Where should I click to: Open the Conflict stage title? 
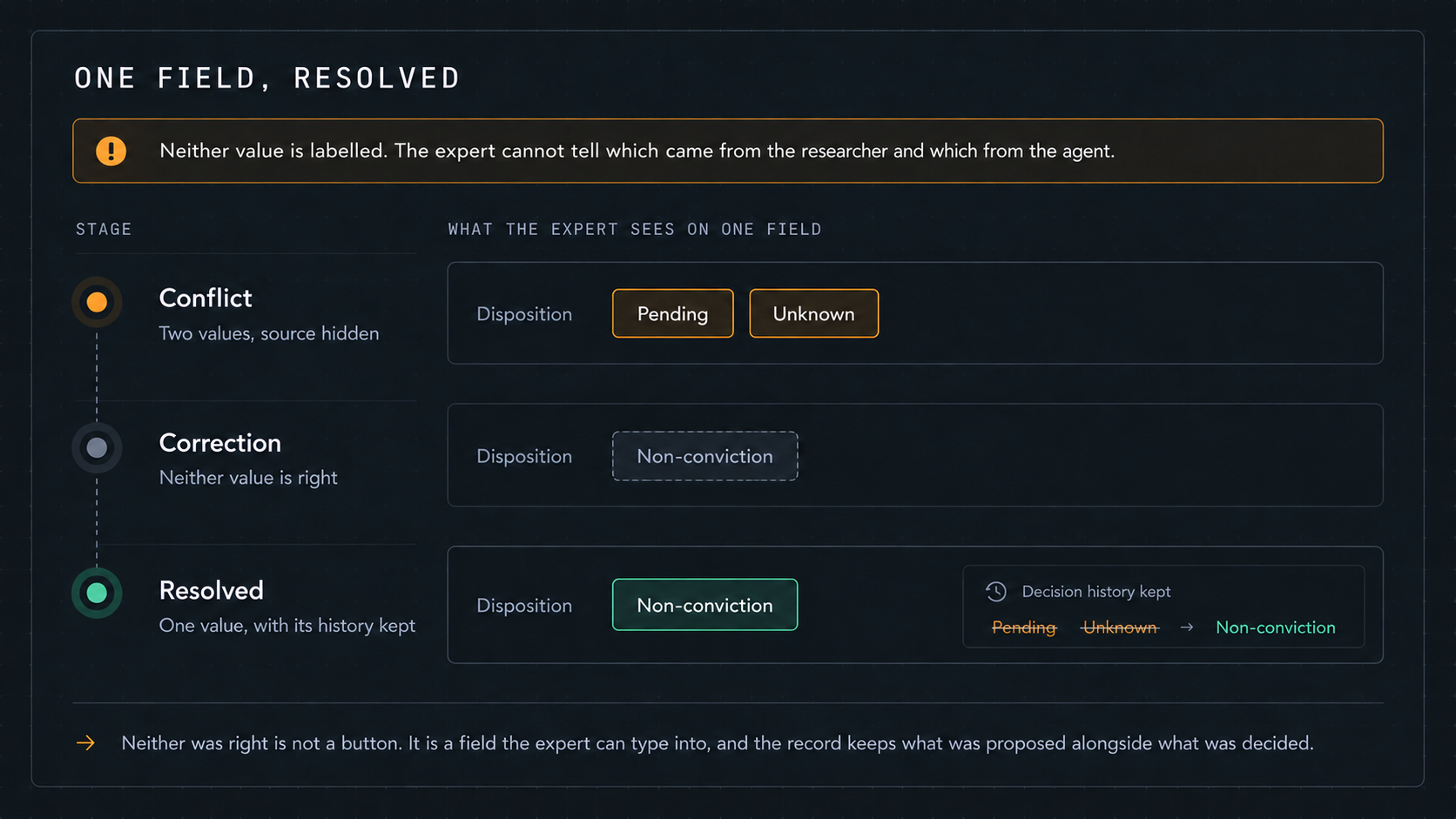point(206,298)
